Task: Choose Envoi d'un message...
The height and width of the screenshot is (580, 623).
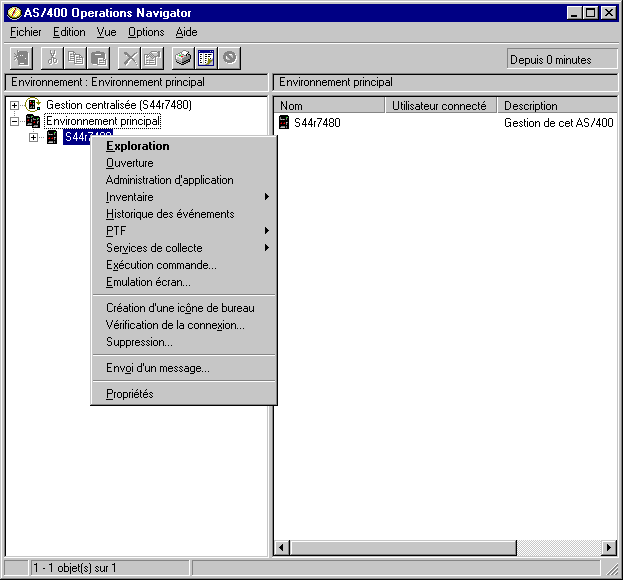Action: point(184,368)
